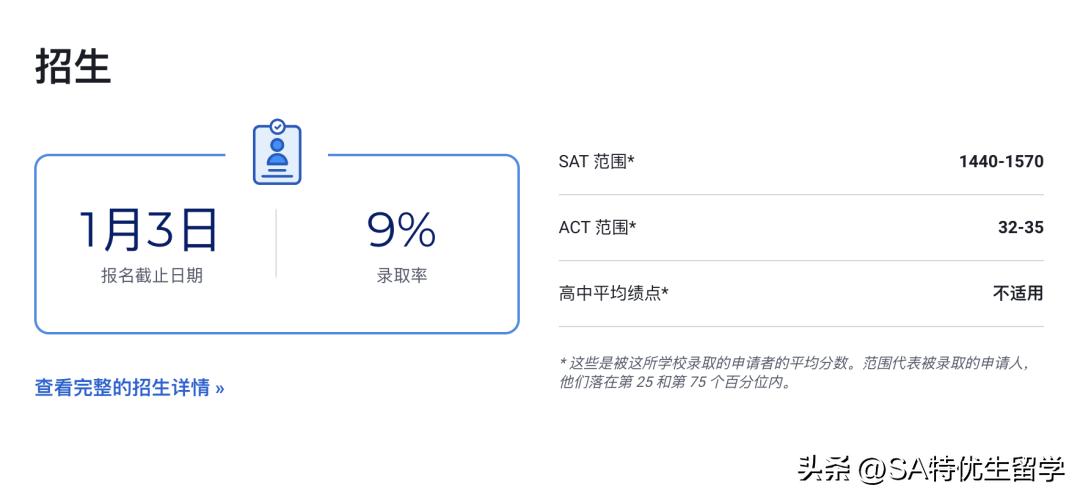Click the 1月3日 deadline date
This screenshot has height=498, width=1080.
[x=150, y=231]
